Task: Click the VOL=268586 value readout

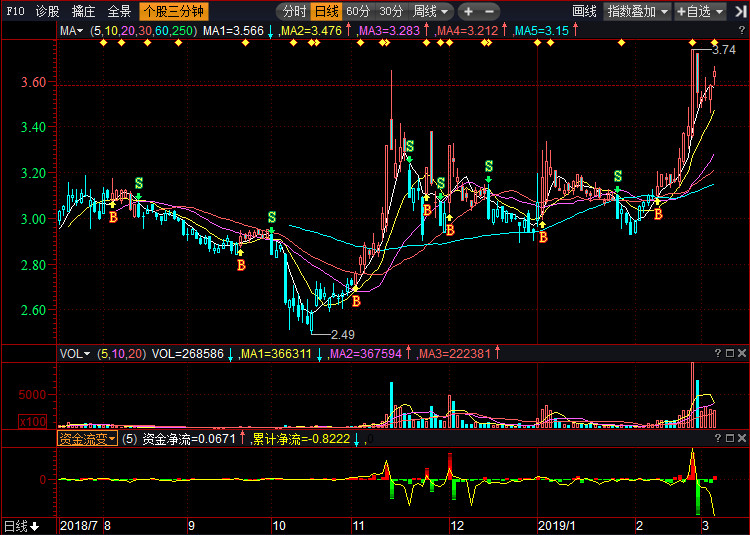Action: [x=188, y=354]
